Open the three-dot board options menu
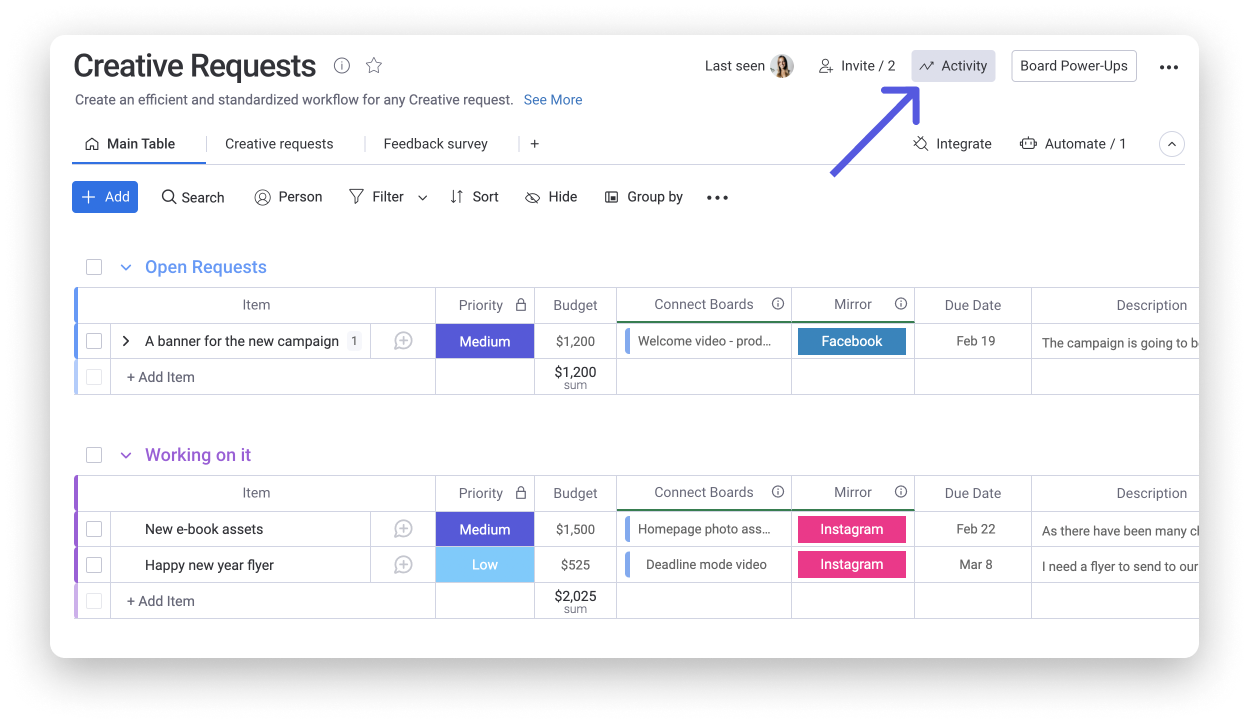The width and height of the screenshot is (1249, 723). (1168, 67)
